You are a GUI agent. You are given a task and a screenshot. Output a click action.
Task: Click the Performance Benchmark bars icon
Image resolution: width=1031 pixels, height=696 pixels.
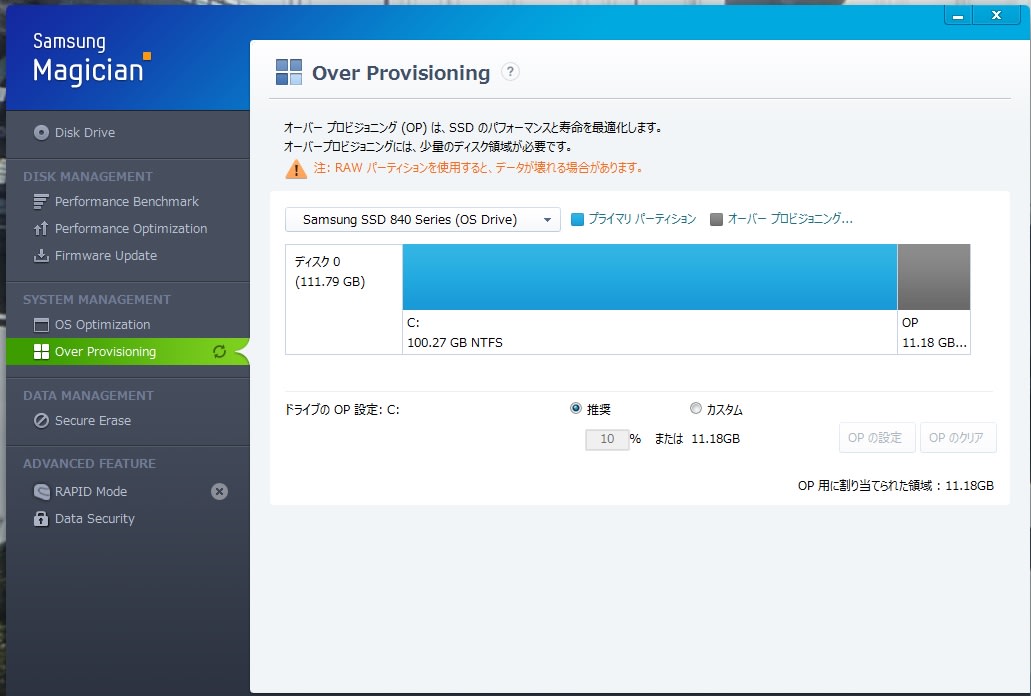(41, 202)
